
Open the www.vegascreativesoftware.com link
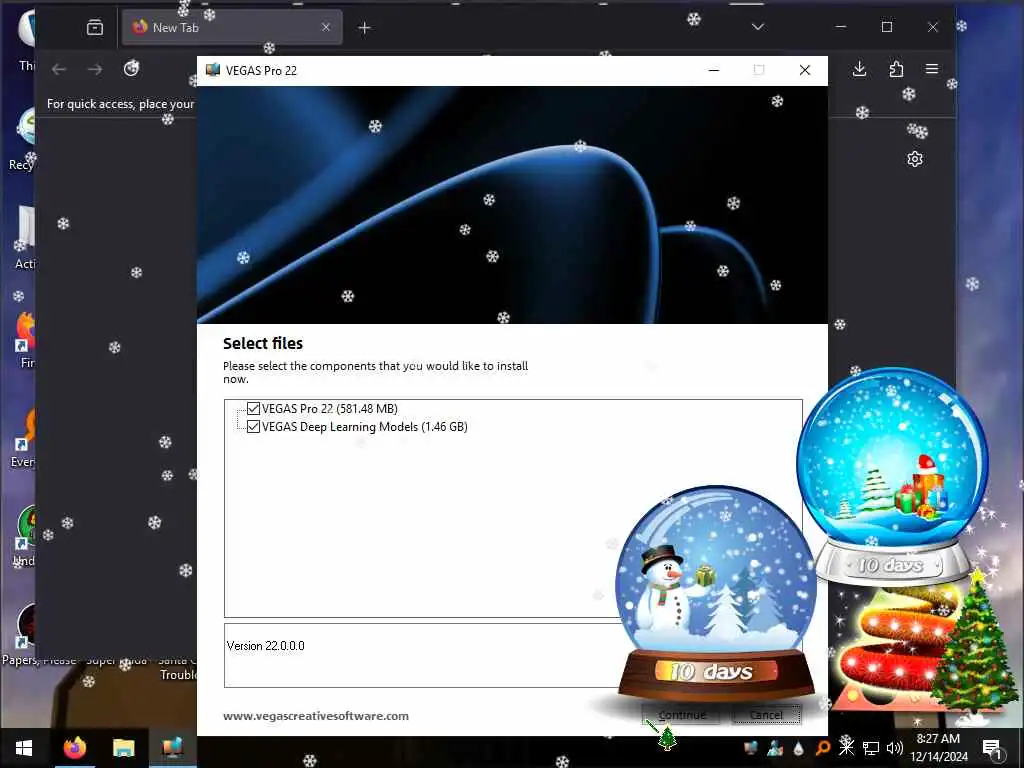coord(315,716)
